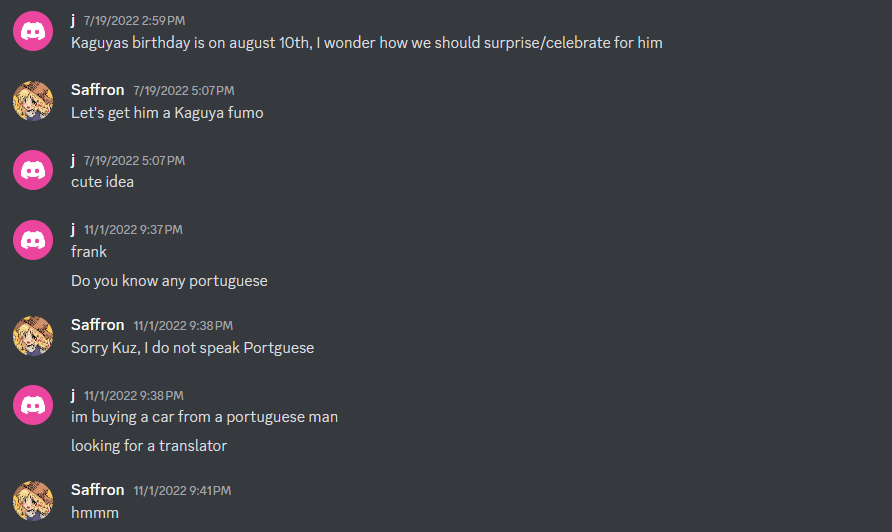Click j's avatar beside the Portuguese car message
The image size is (892, 532).
click(x=33, y=405)
